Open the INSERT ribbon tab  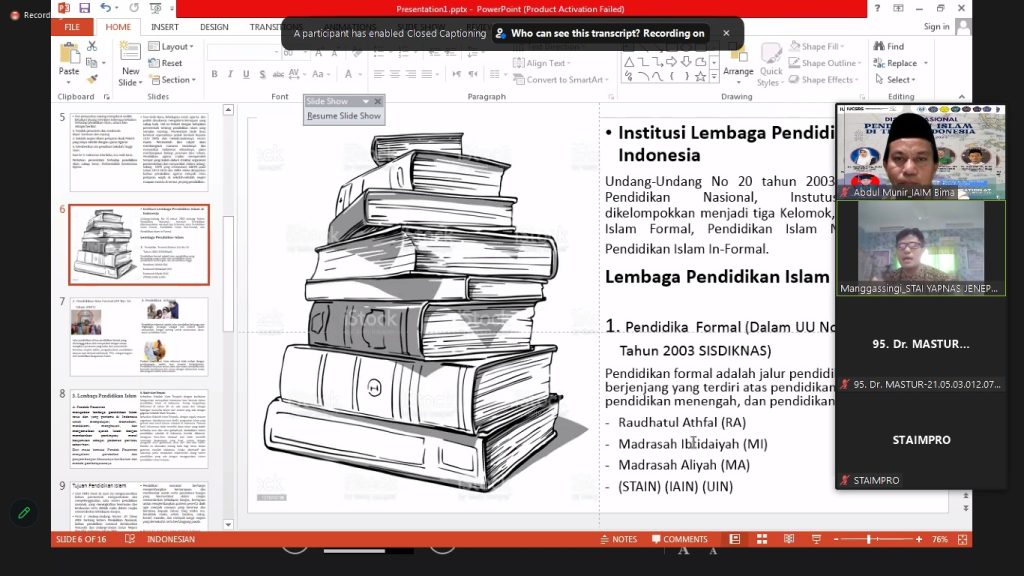[x=165, y=27]
